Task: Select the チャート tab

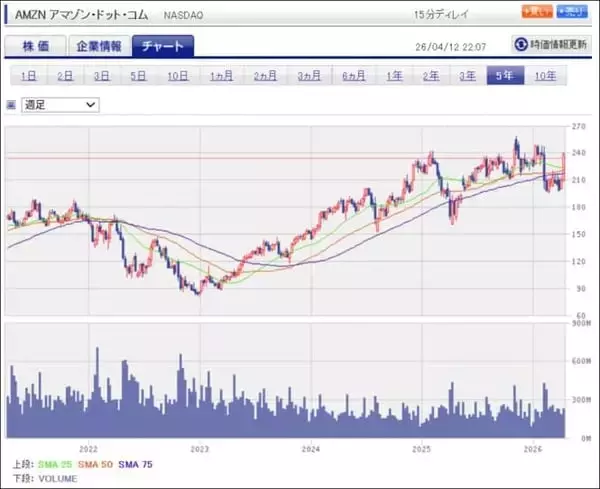Action: point(163,46)
